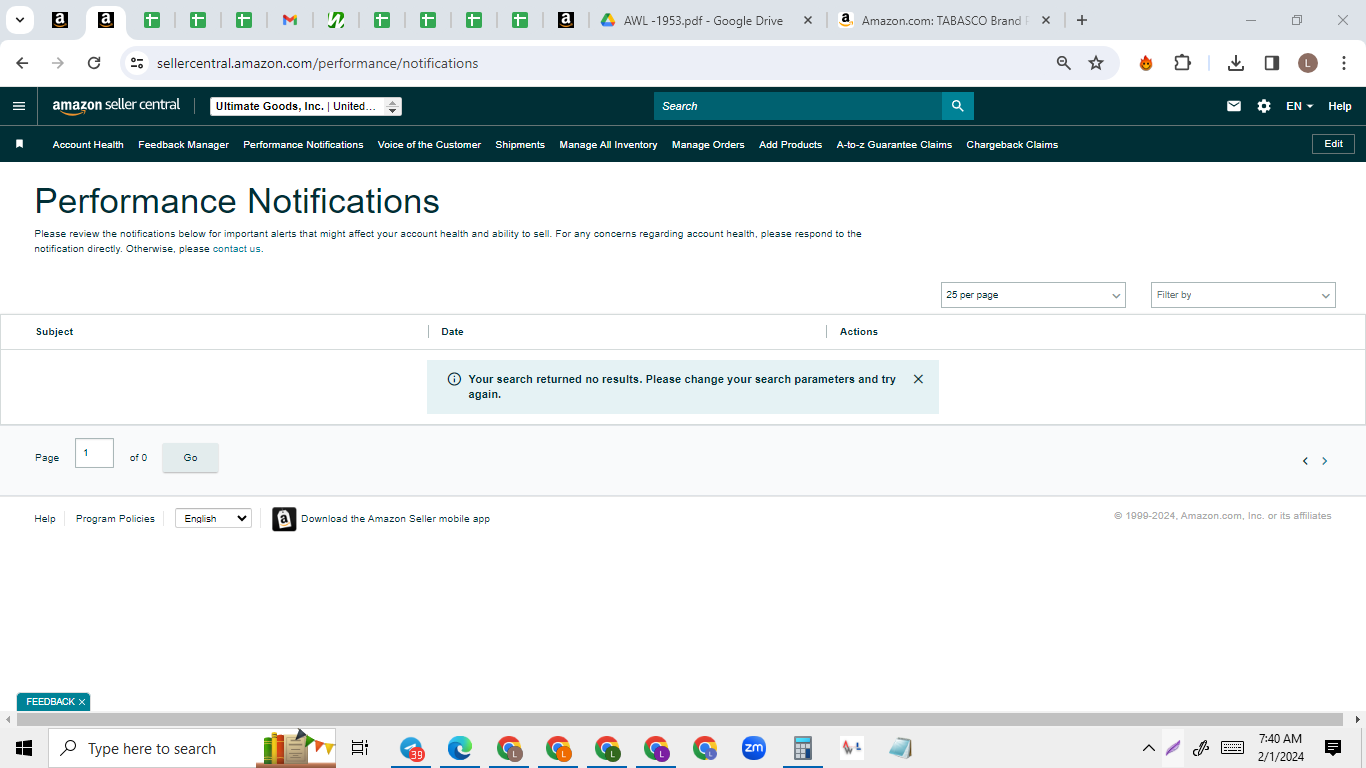1366x768 pixels.
Task: Open the Chrome Extensions puzzle icon
Action: 1182,63
